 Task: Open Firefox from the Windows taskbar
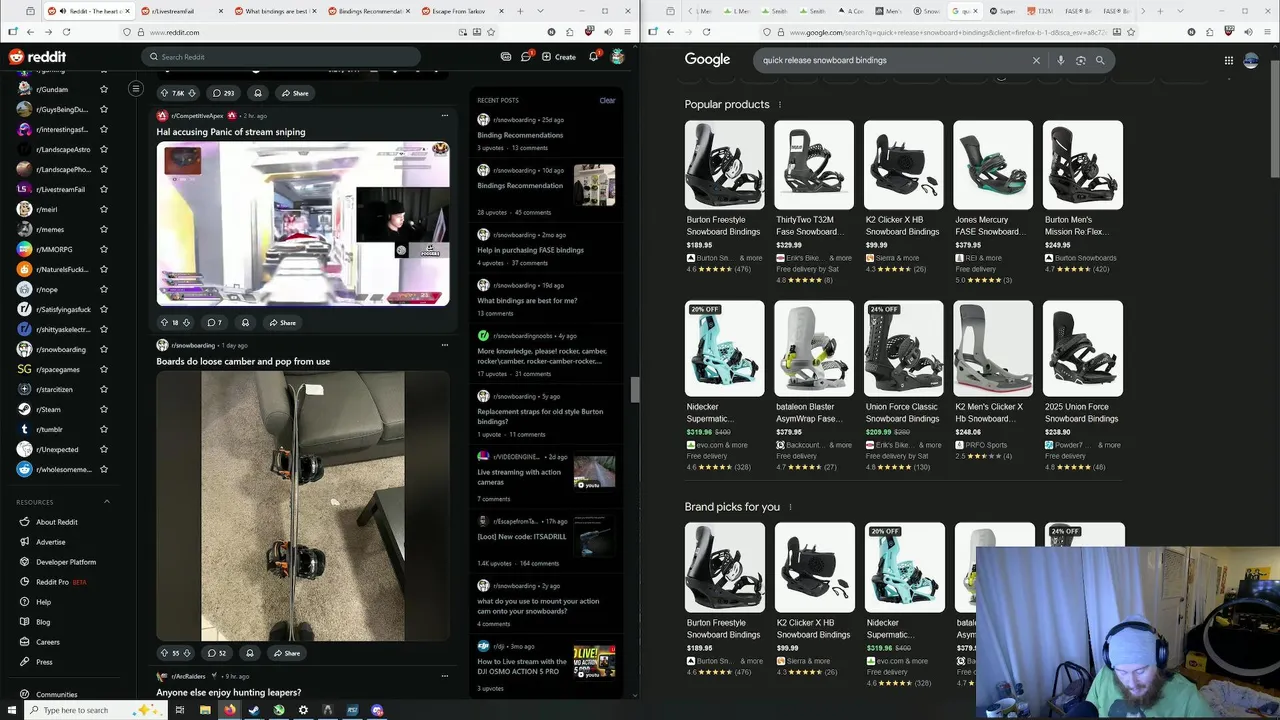click(229, 710)
